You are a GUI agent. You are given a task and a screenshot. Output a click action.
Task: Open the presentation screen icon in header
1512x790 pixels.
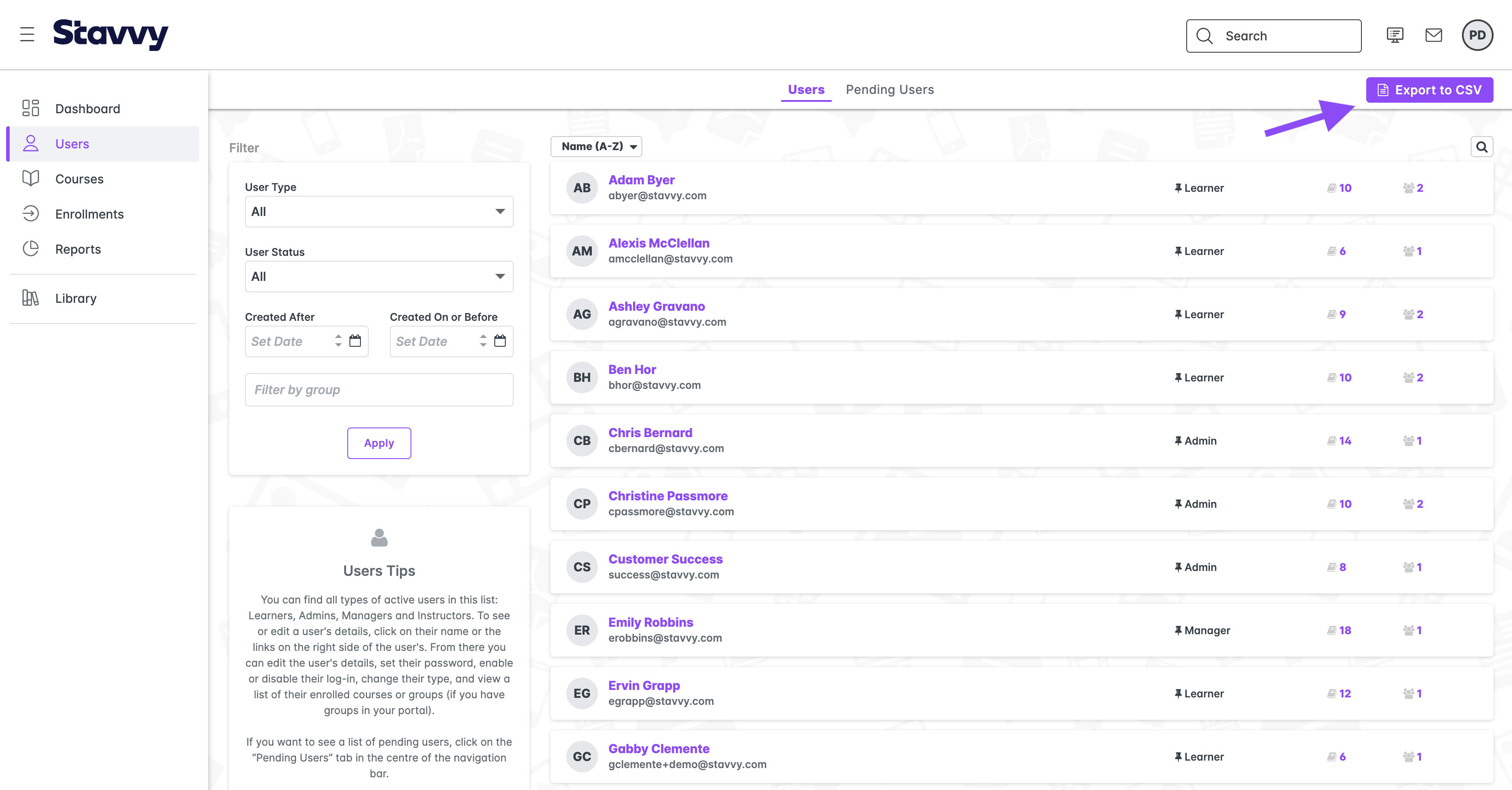coord(1395,35)
